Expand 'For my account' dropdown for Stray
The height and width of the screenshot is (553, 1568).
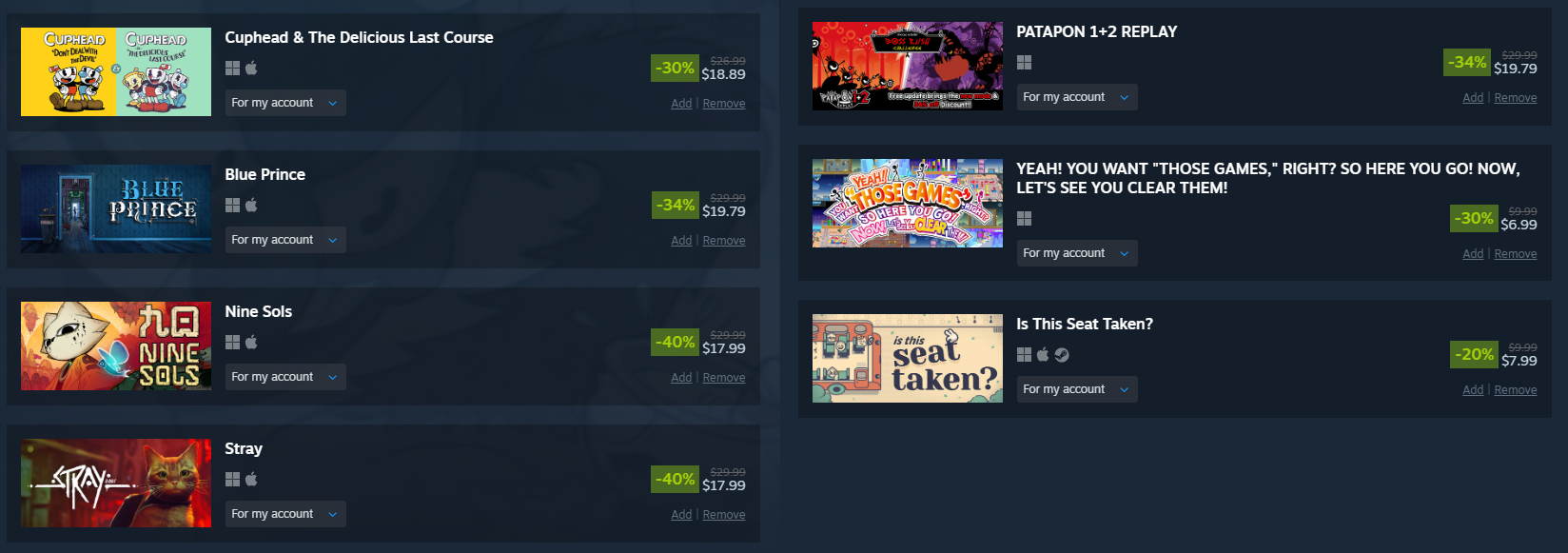tap(285, 514)
